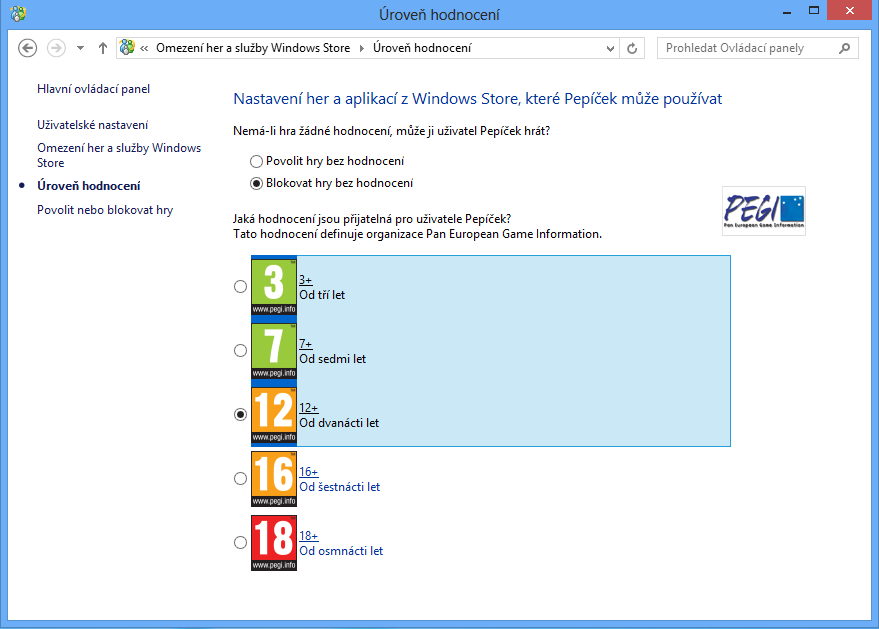This screenshot has height=629, width=879.
Task: Refresh the address bar page
Action: (632, 48)
